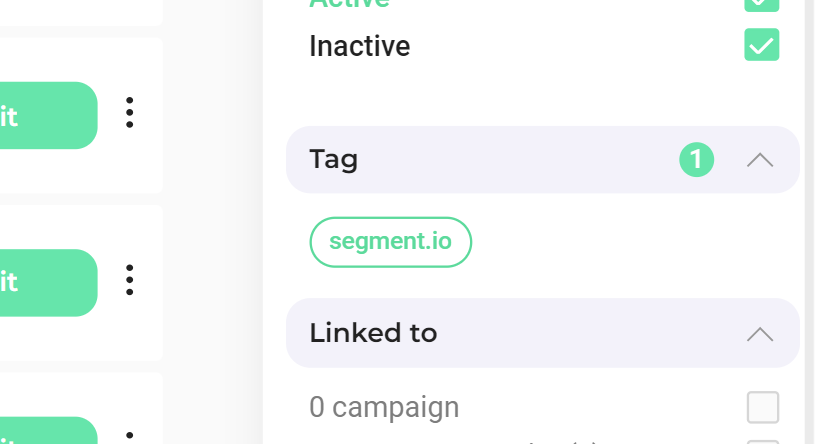
Task: Click the green tag count badge
Action: click(697, 160)
